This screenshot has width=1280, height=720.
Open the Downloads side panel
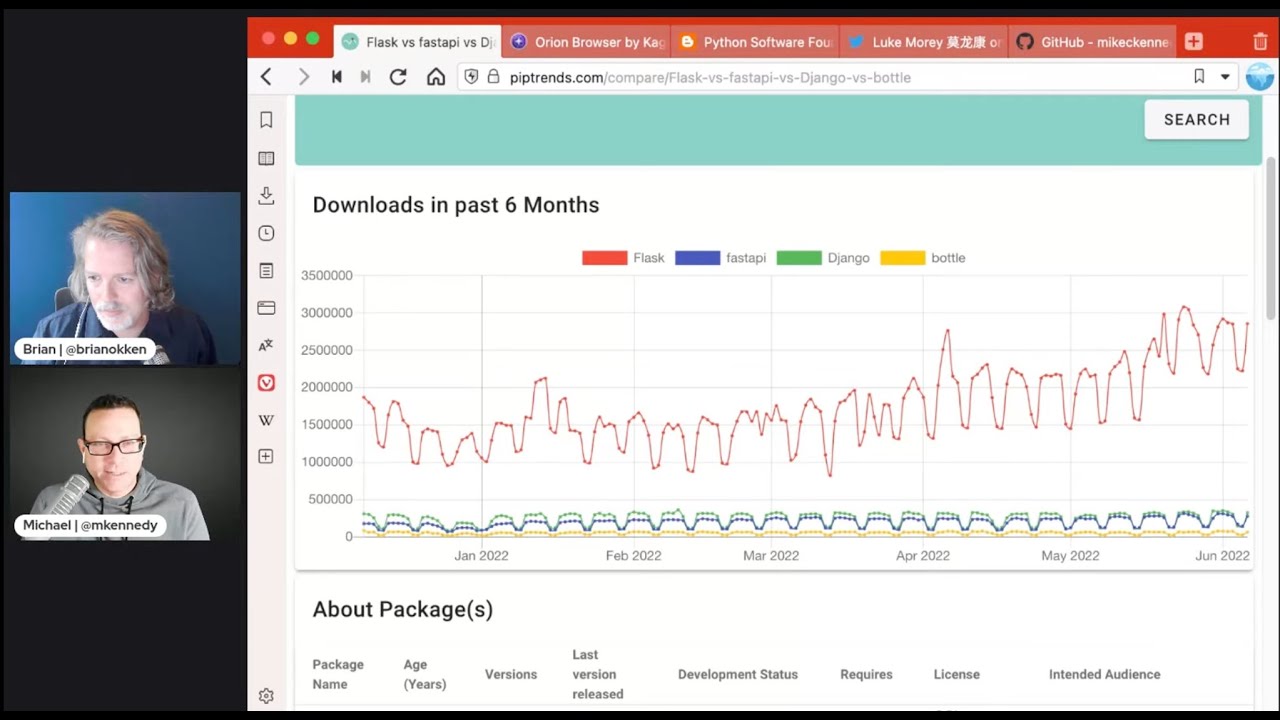266,196
